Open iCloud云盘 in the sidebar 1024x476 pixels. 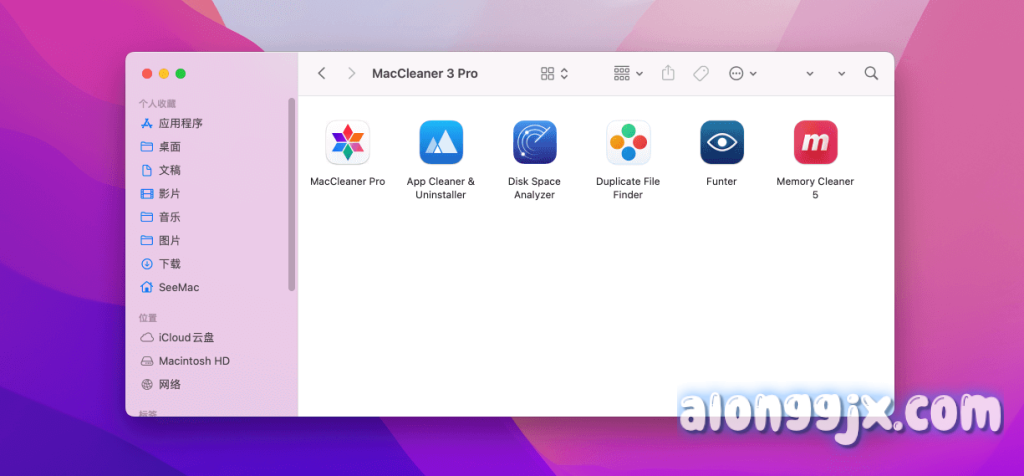coord(186,337)
